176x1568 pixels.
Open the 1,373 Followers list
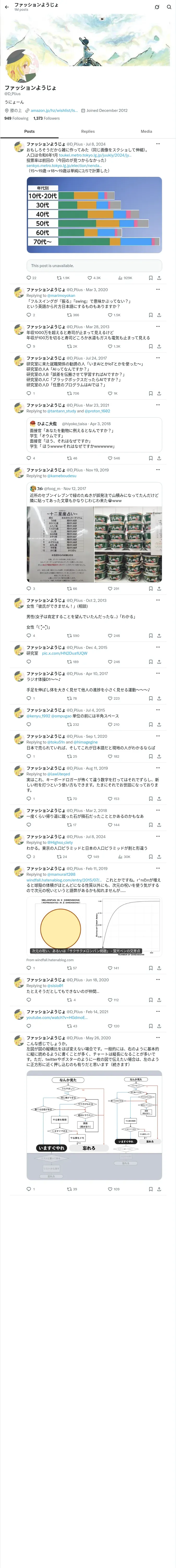(47, 119)
